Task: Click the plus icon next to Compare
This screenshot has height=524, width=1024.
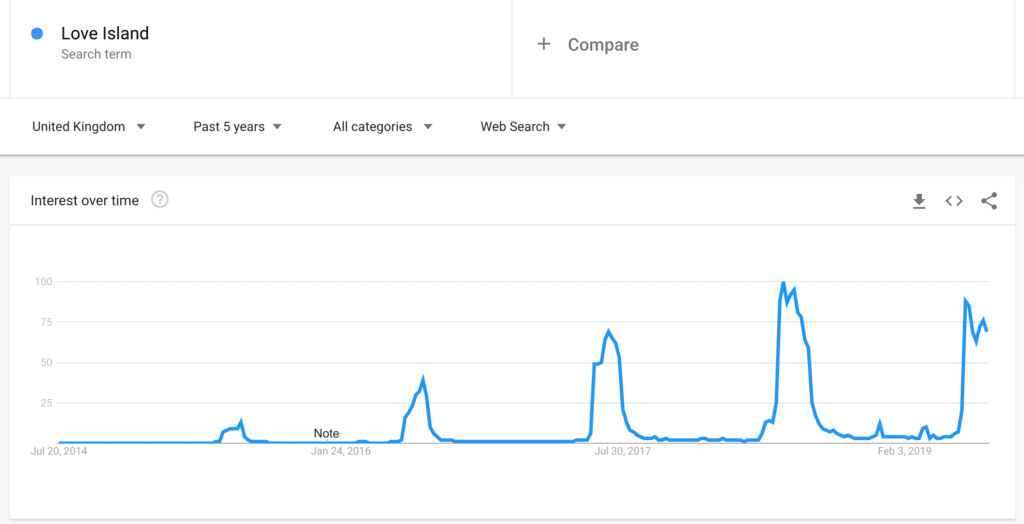Action: coord(543,44)
